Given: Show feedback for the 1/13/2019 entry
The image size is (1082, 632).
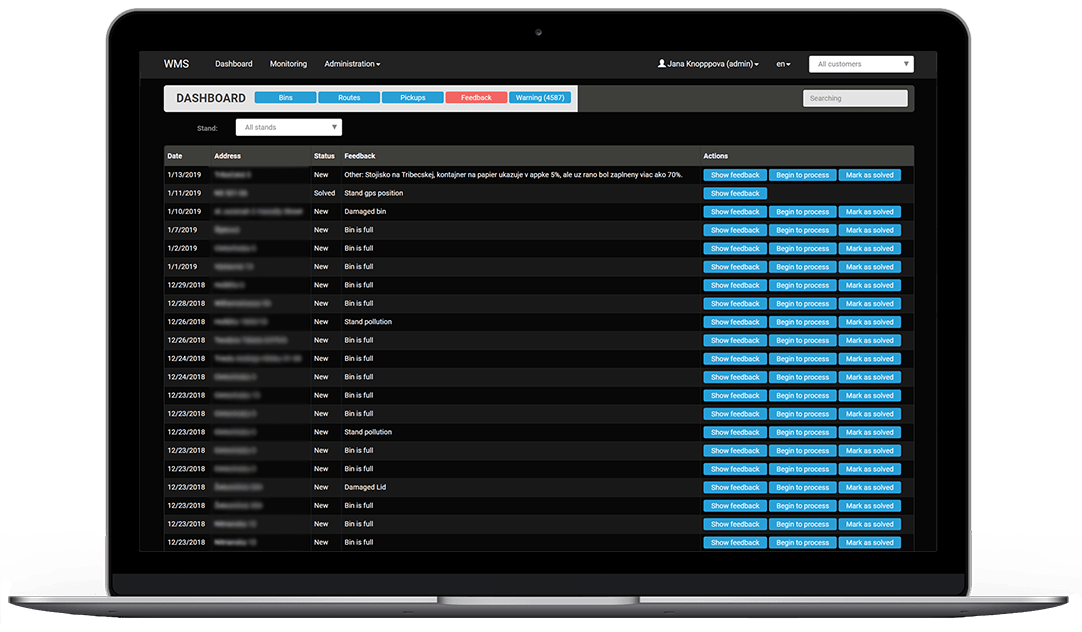Looking at the screenshot, I should point(735,175).
